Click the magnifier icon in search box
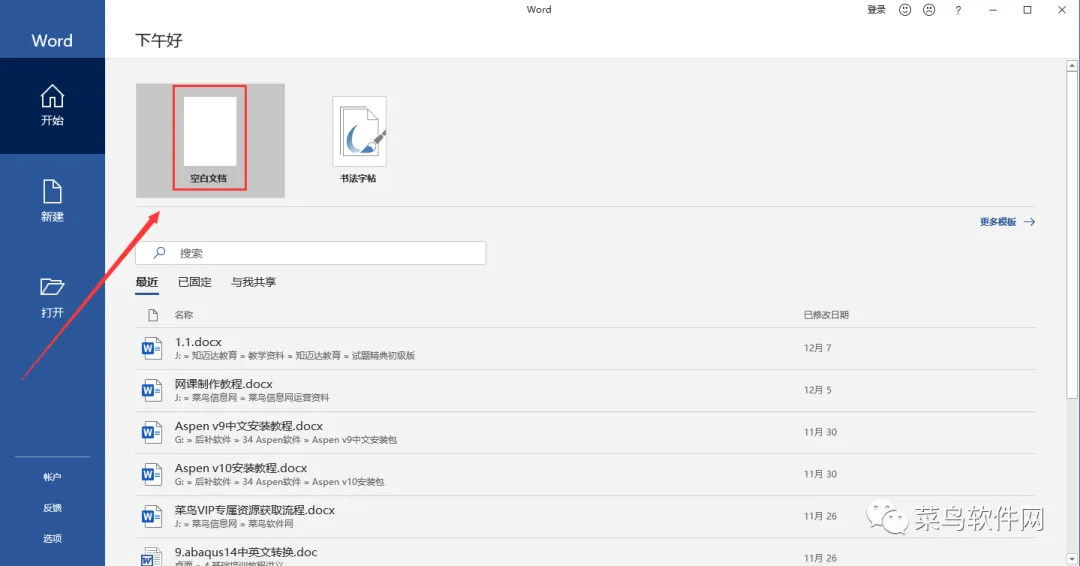This screenshot has height=566, width=1080. pyautogui.click(x=159, y=253)
